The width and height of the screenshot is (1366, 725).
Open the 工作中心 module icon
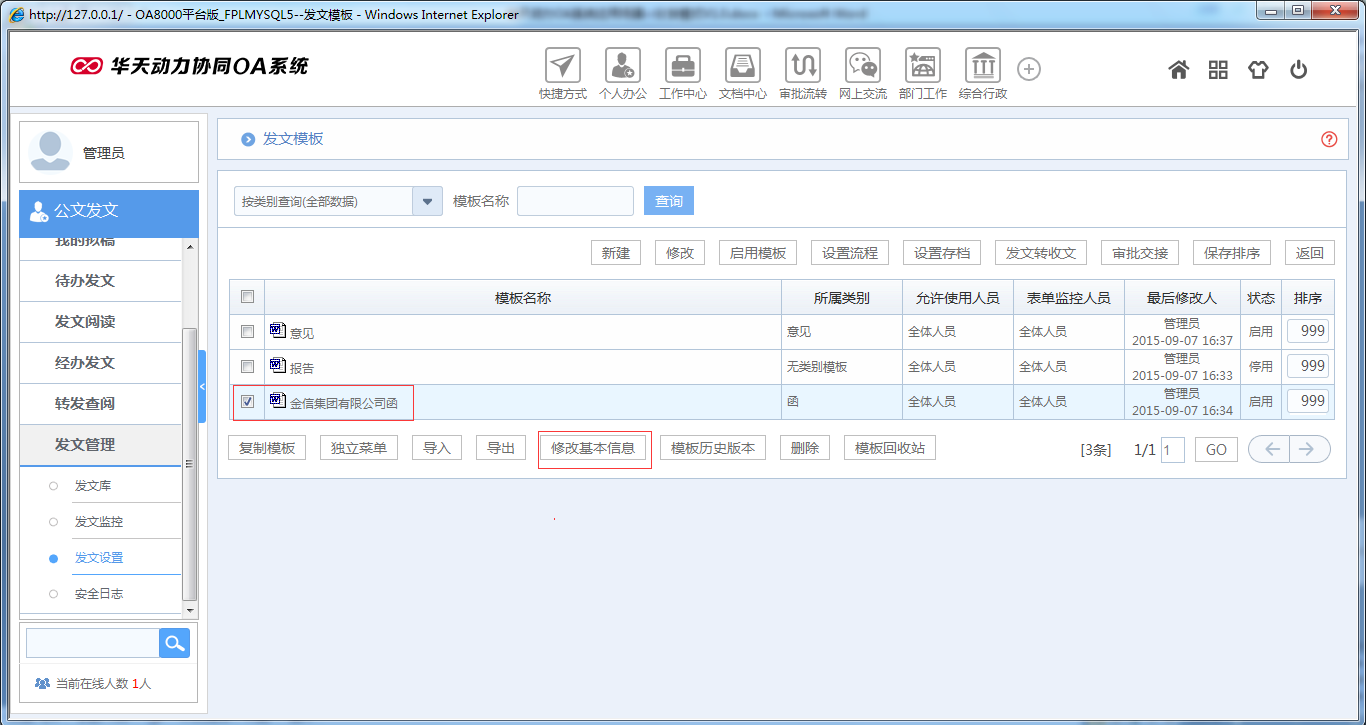682,68
